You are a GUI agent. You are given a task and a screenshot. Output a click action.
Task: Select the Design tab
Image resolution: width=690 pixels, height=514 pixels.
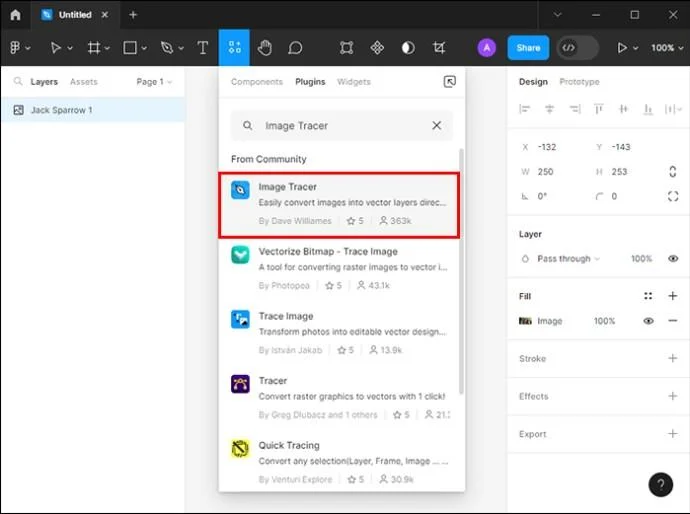point(533,81)
